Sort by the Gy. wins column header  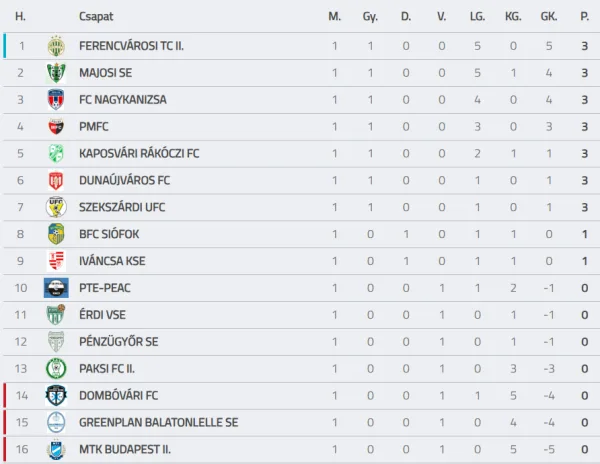click(x=370, y=16)
